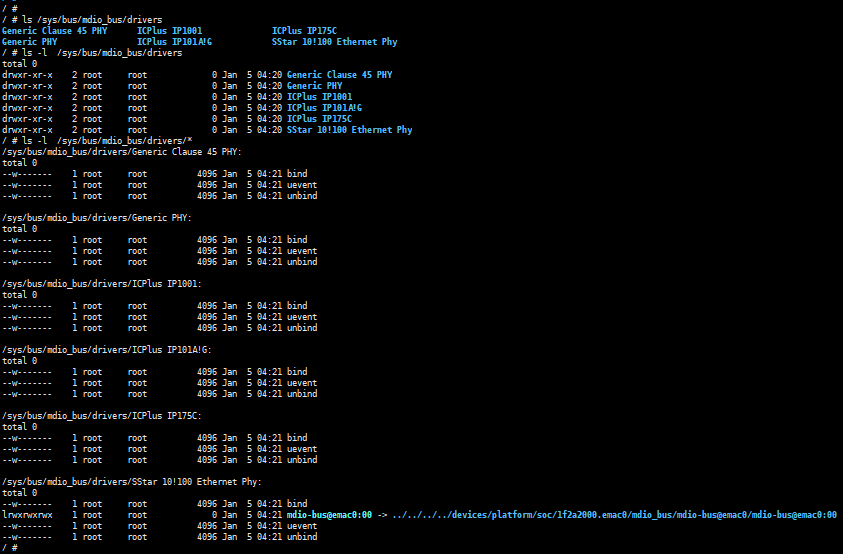Click the ICPlus IP1001 directory in the long listing
Image resolution: width=843 pixels, height=554 pixels.
[317, 97]
